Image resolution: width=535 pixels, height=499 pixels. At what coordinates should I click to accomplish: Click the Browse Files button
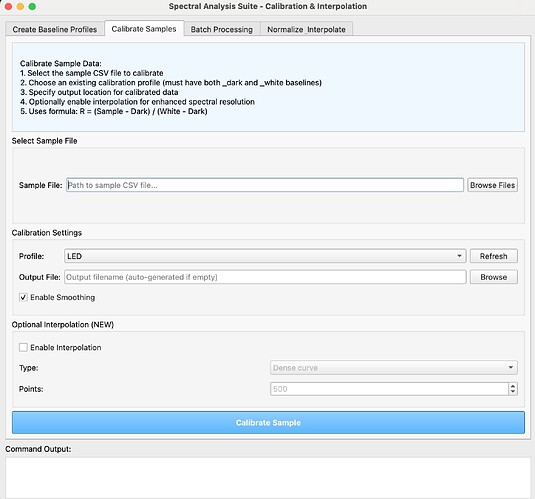[x=492, y=185]
